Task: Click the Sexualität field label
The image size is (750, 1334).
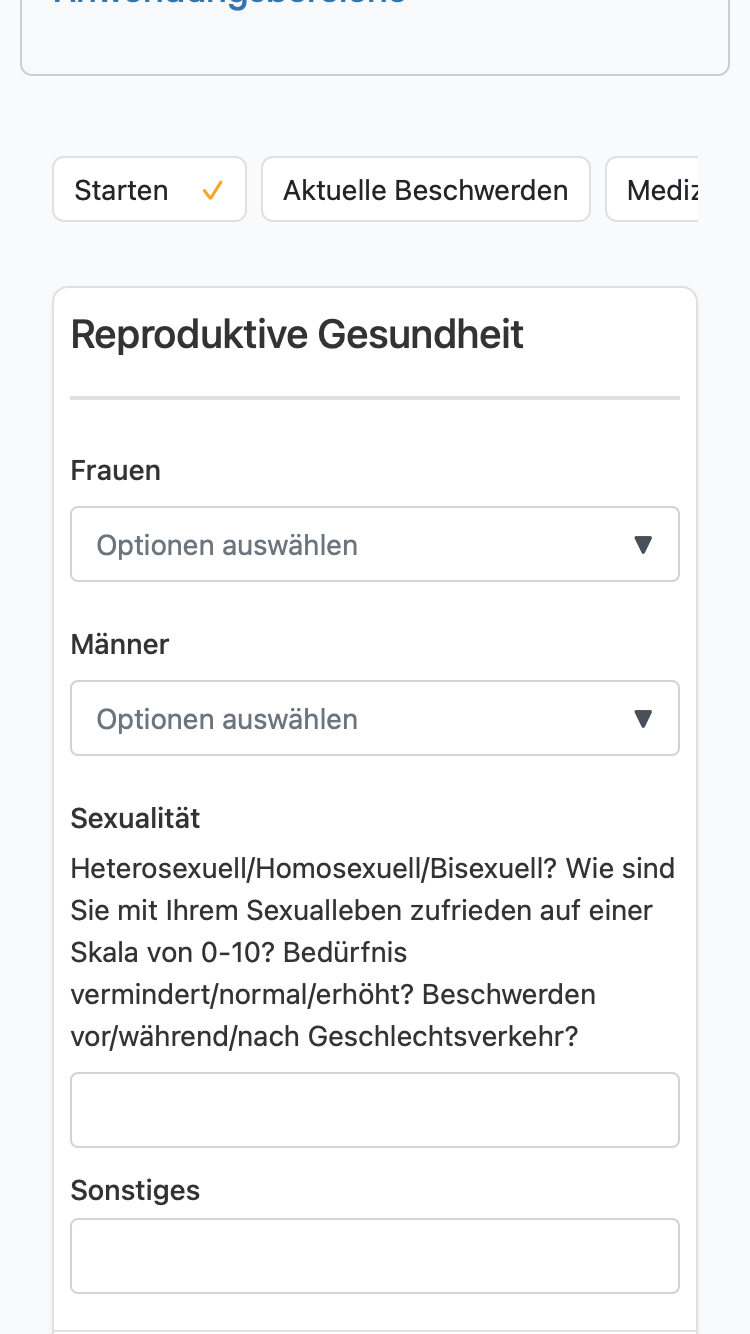Action: click(136, 818)
